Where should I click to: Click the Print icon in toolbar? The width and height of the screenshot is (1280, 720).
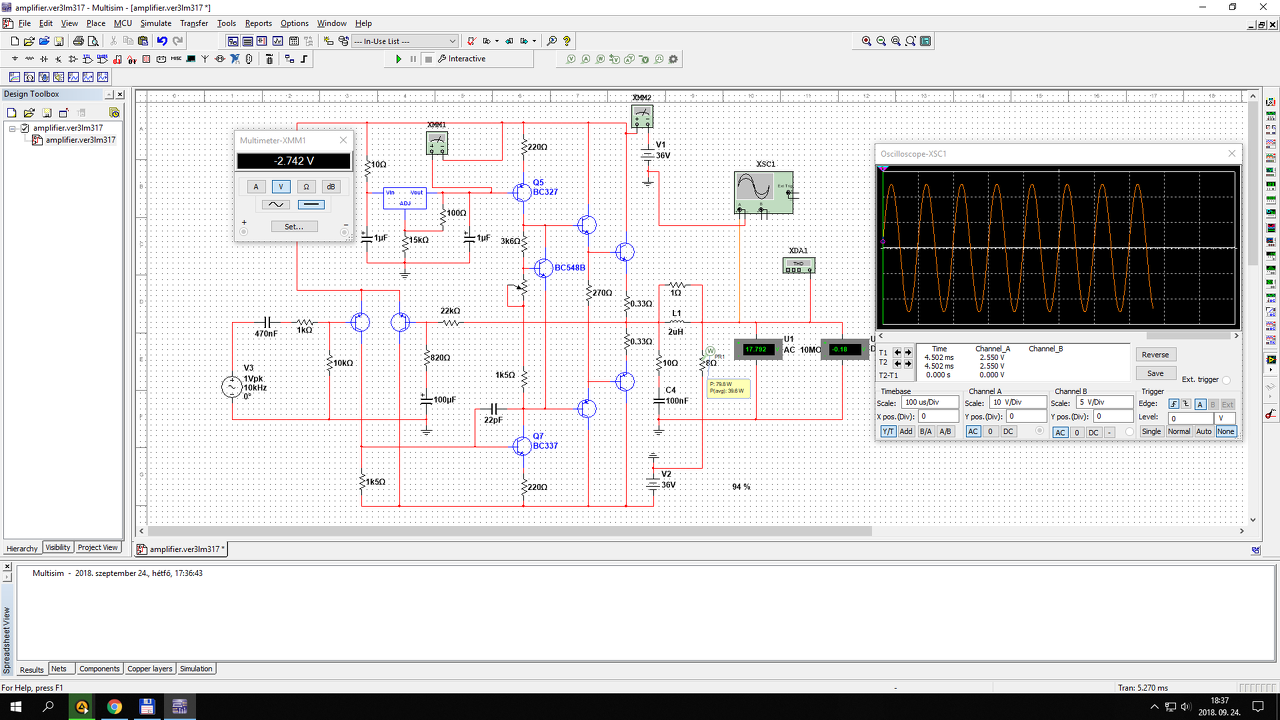pyautogui.click(x=78, y=41)
